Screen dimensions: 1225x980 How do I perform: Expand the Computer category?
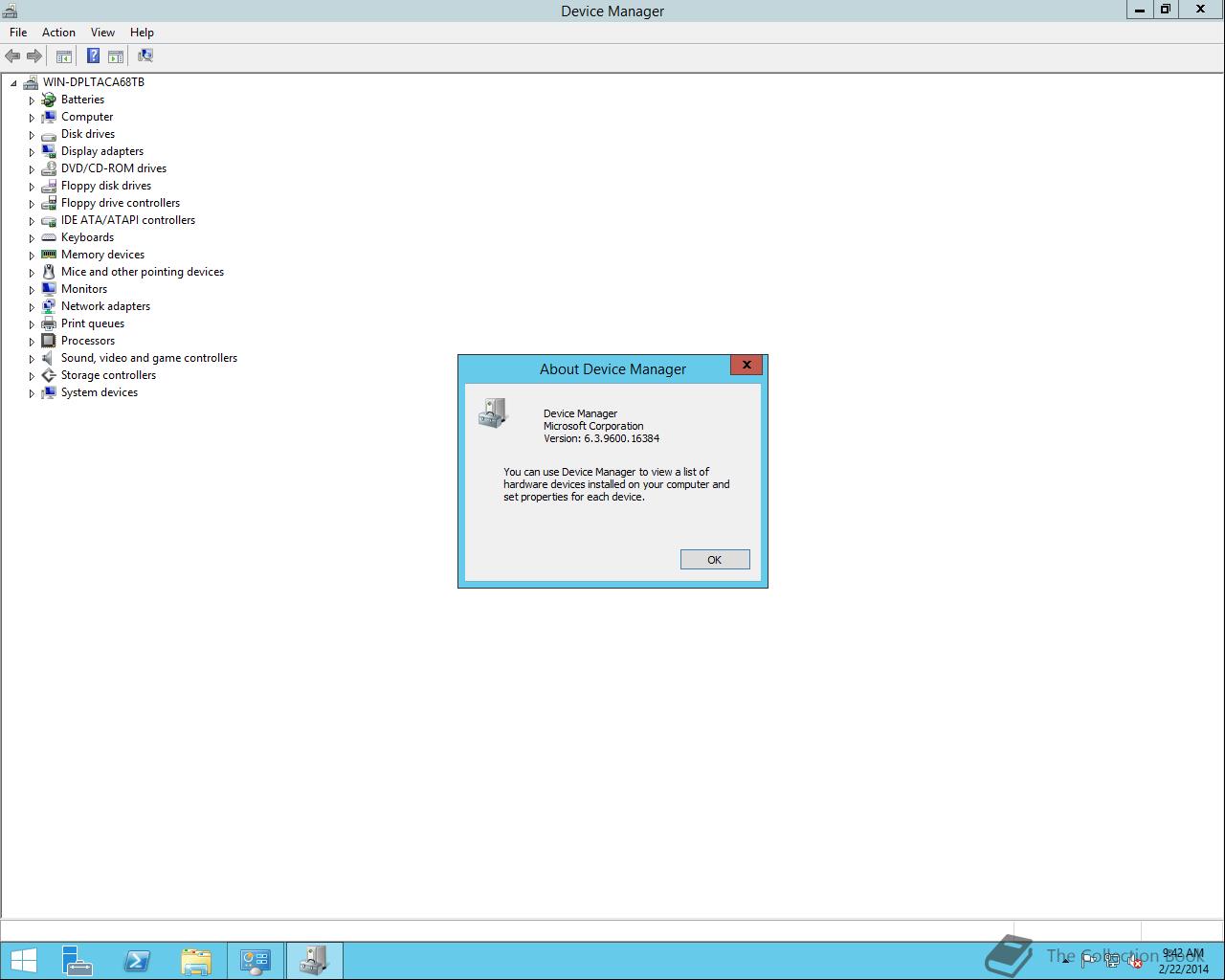[x=32, y=118]
